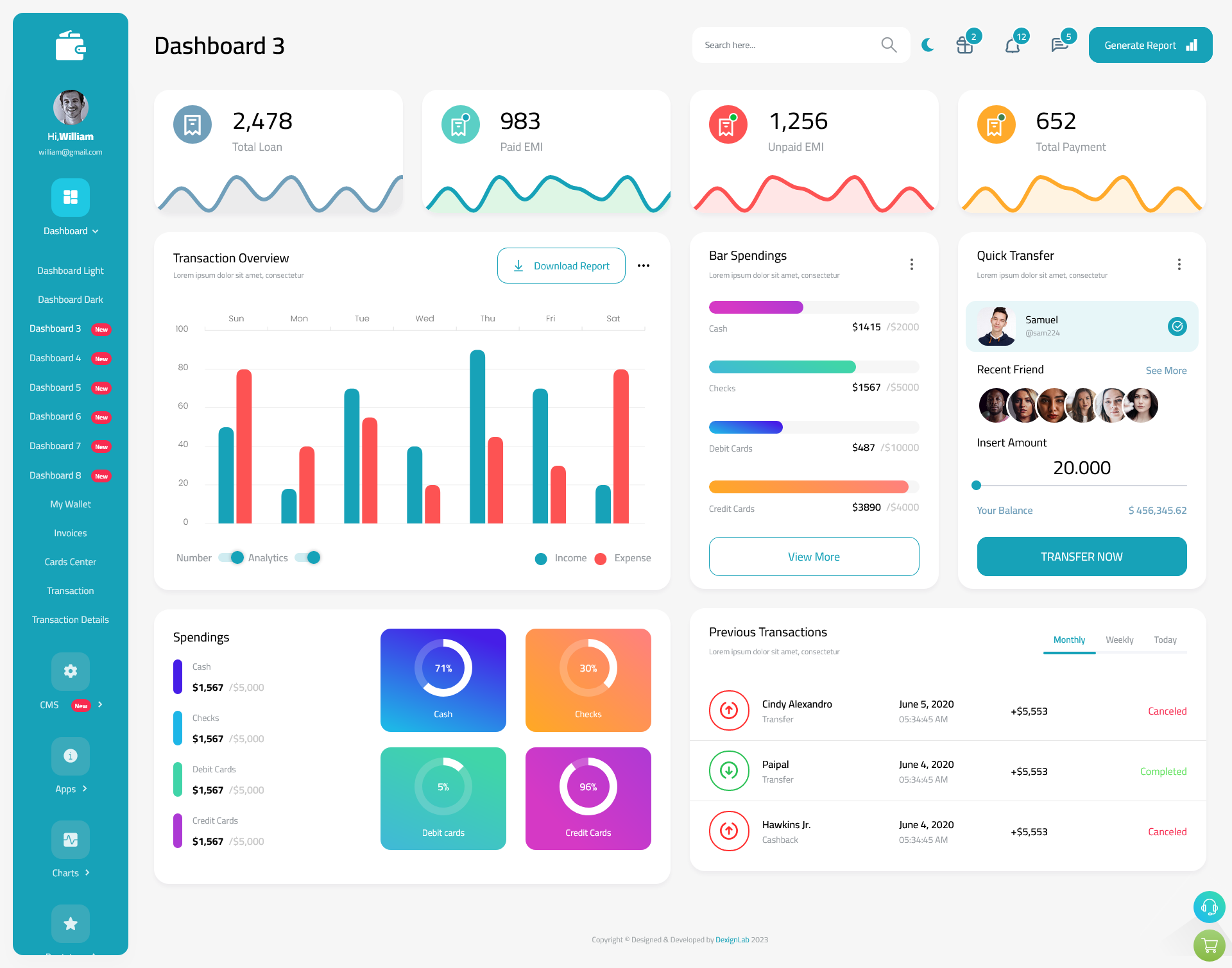Open the Transaction Overview ellipsis menu
The height and width of the screenshot is (968, 1232).
click(x=644, y=264)
